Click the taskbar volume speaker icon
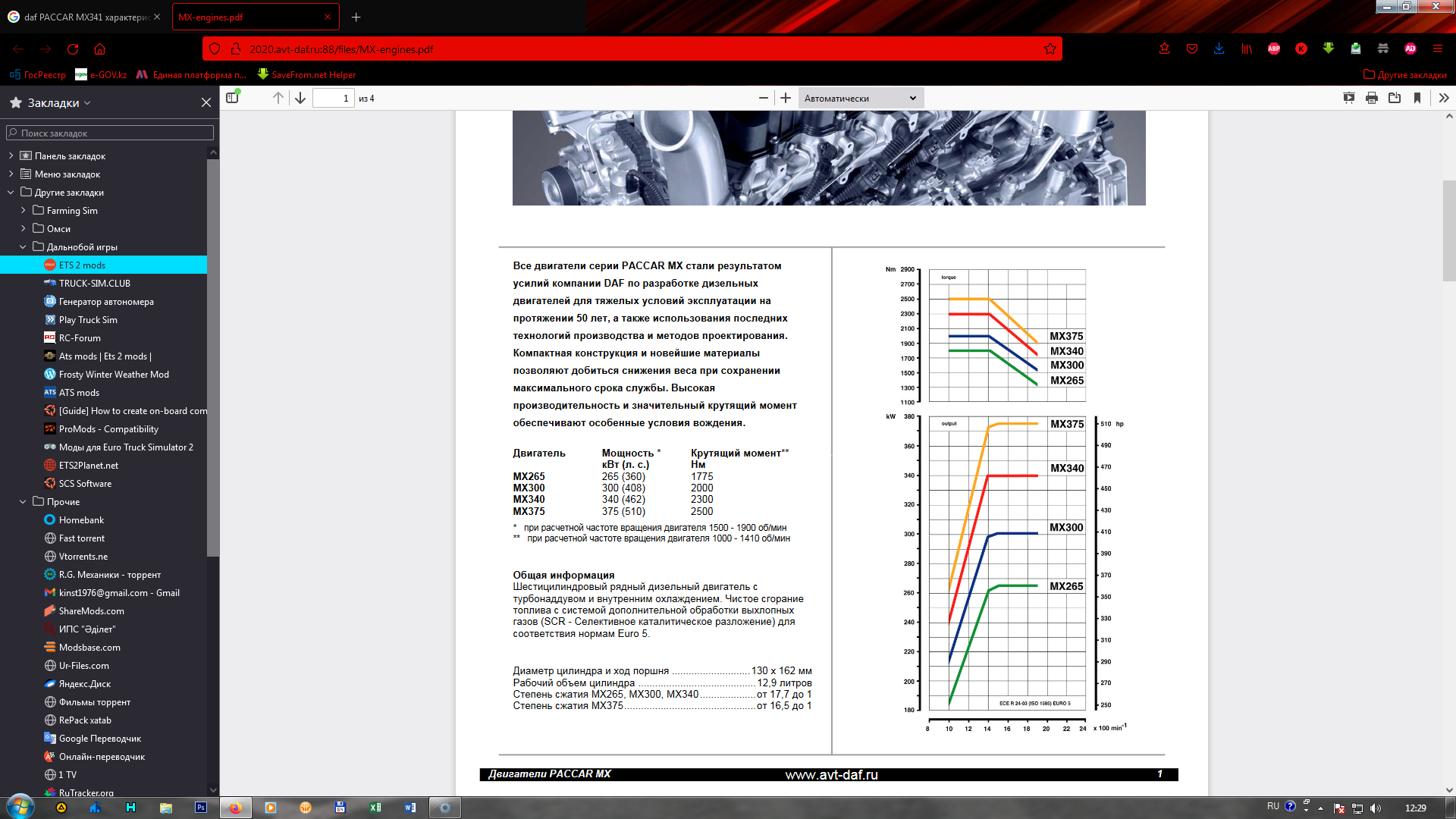Image resolution: width=1456 pixels, height=819 pixels. click(1376, 808)
